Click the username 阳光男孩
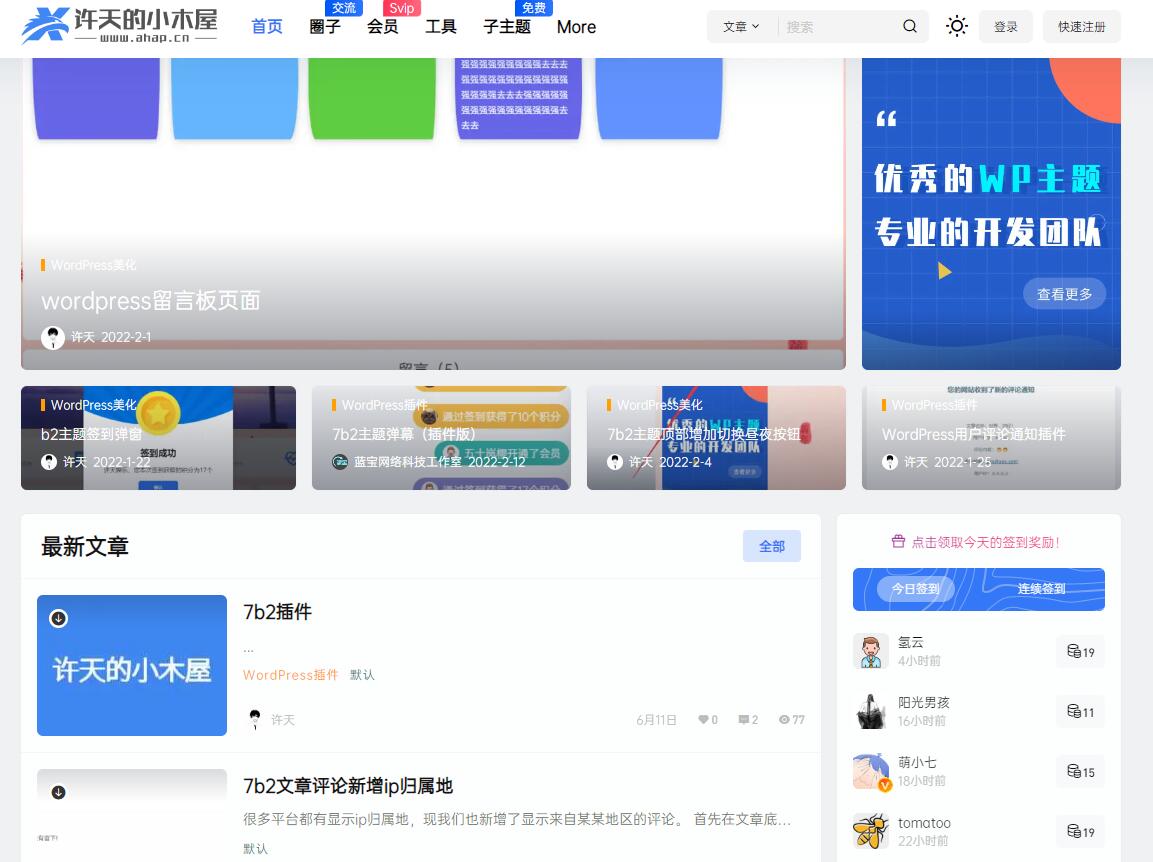Screen dimensions: 1153x862 (x=924, y=702)
